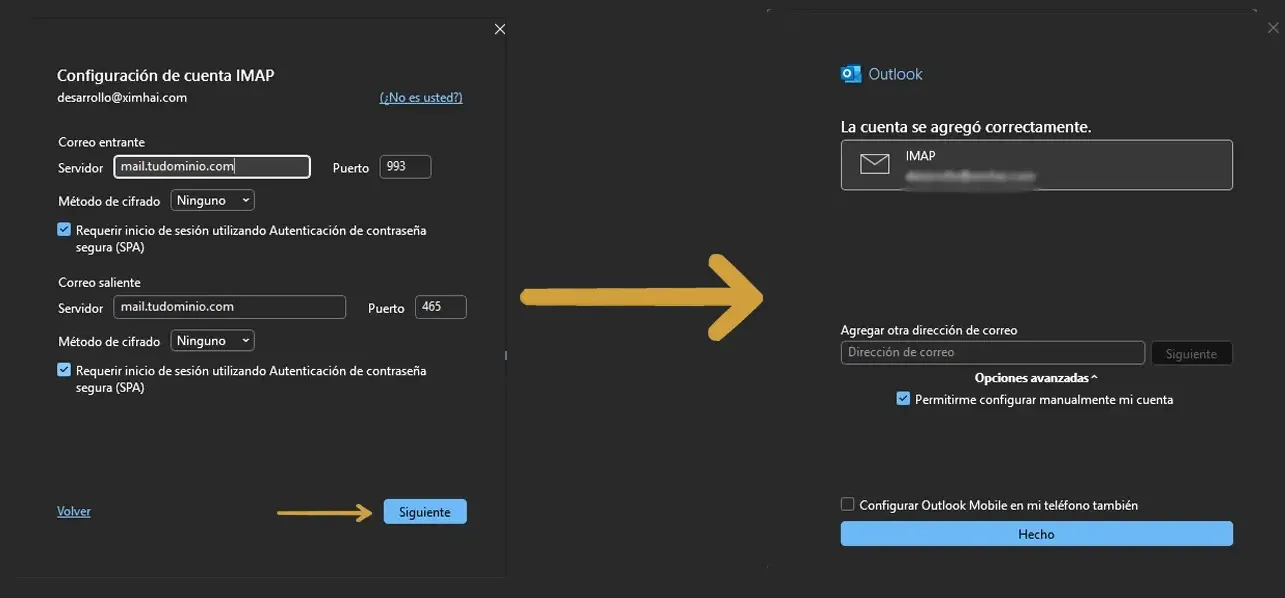Enable 'Configurar Outlook Mobile en mi teléfono también'
Image resolution: width=1285 pixels, height=598 pixels.
coord(847,504)
